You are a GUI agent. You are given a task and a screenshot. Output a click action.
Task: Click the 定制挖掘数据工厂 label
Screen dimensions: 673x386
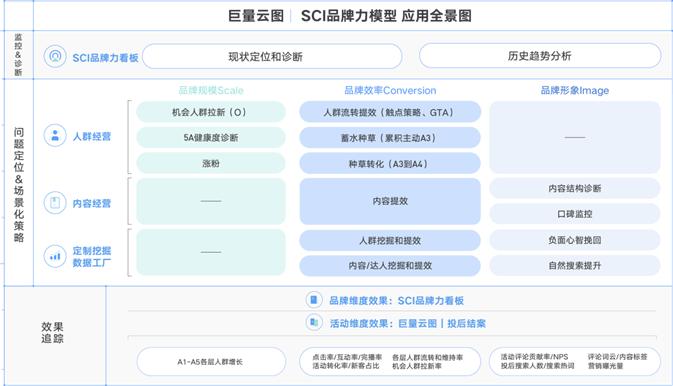pos(92,256)
